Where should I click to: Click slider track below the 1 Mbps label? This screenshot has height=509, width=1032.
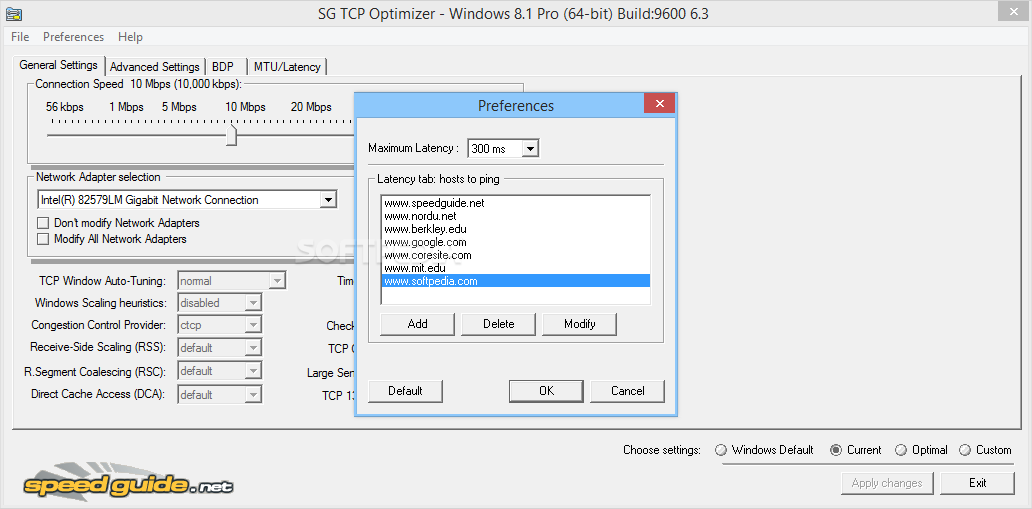point(126,135)
